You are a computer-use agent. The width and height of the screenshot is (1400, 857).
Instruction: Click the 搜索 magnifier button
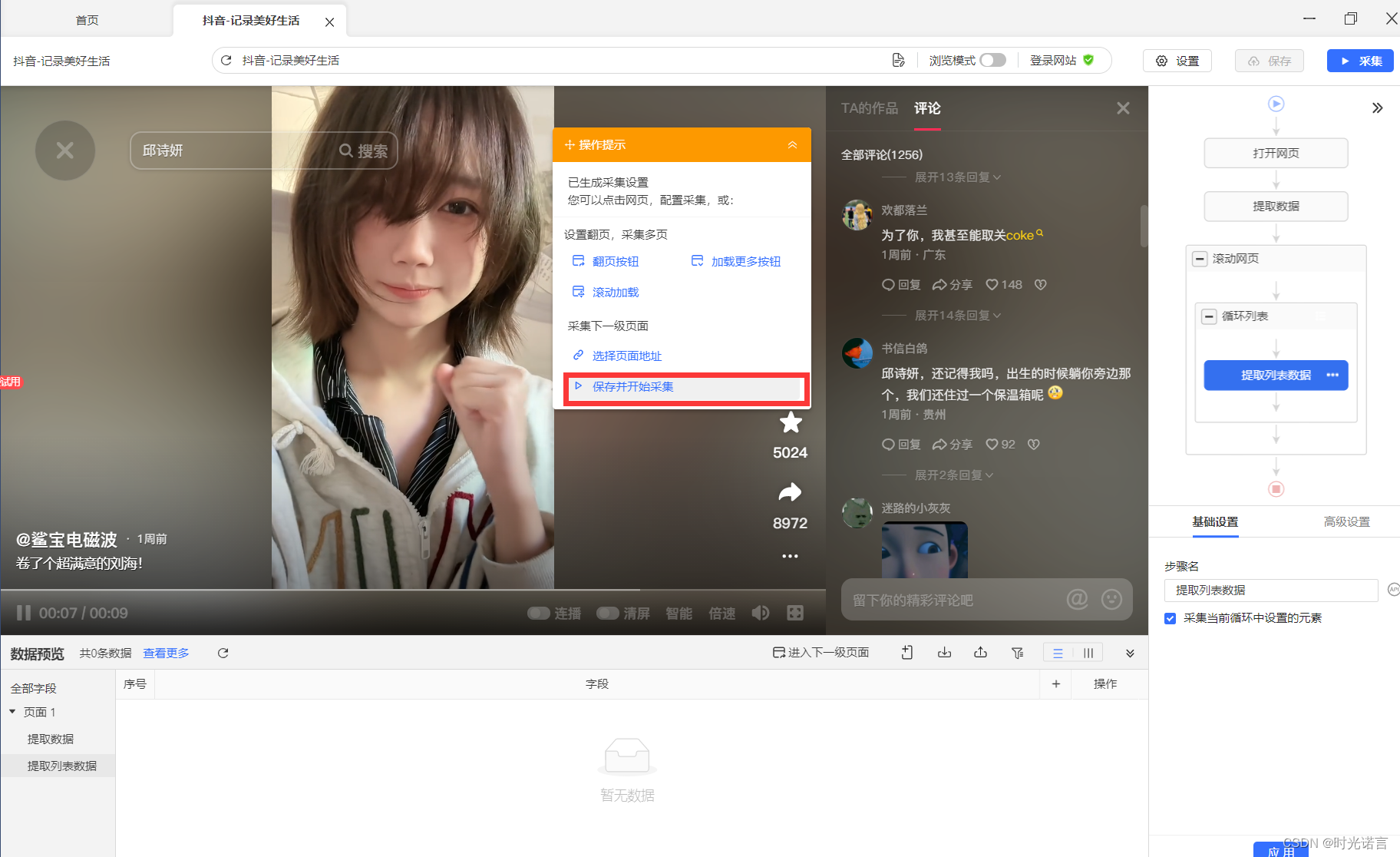tap(364, 151)
